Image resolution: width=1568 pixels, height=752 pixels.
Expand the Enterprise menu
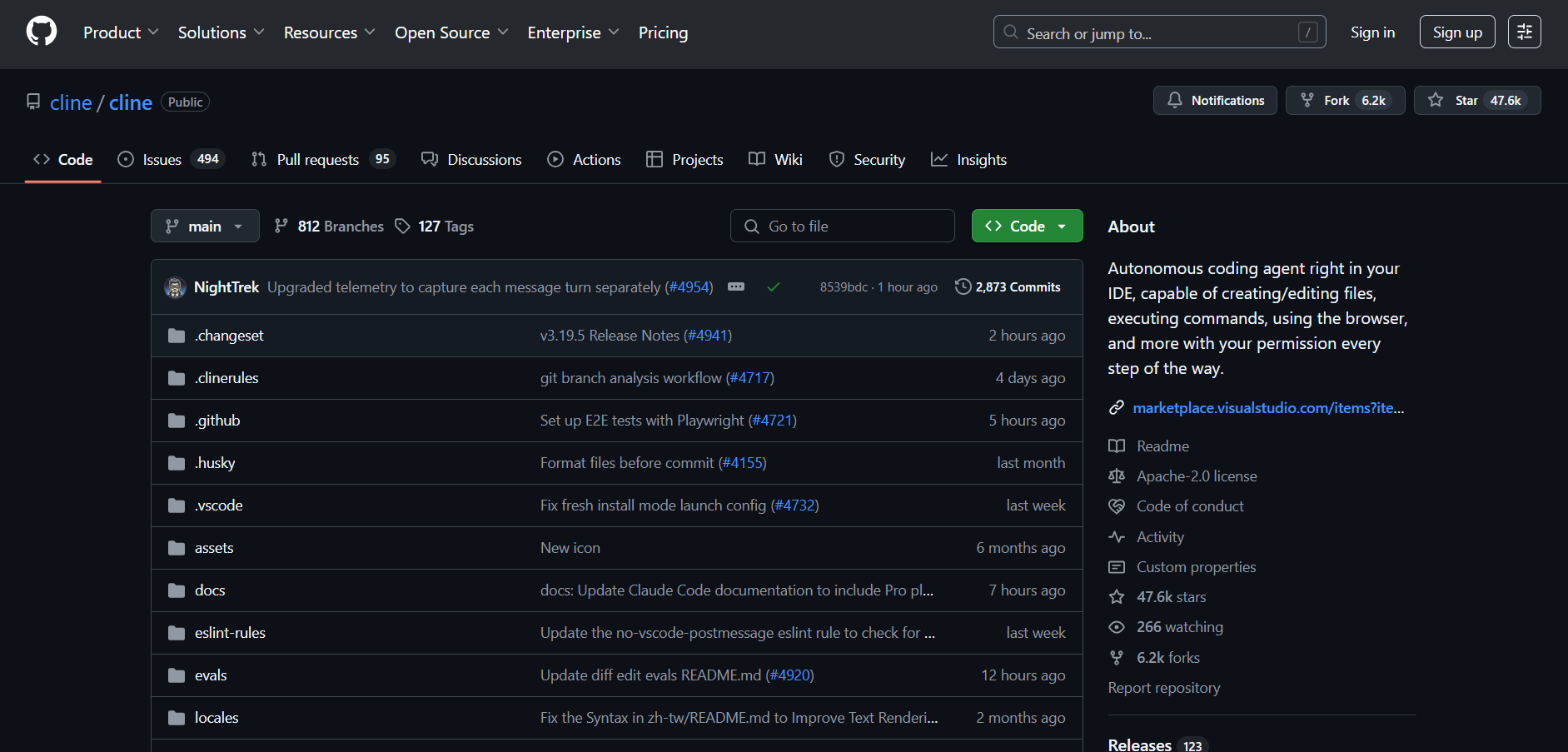[574, 32]
